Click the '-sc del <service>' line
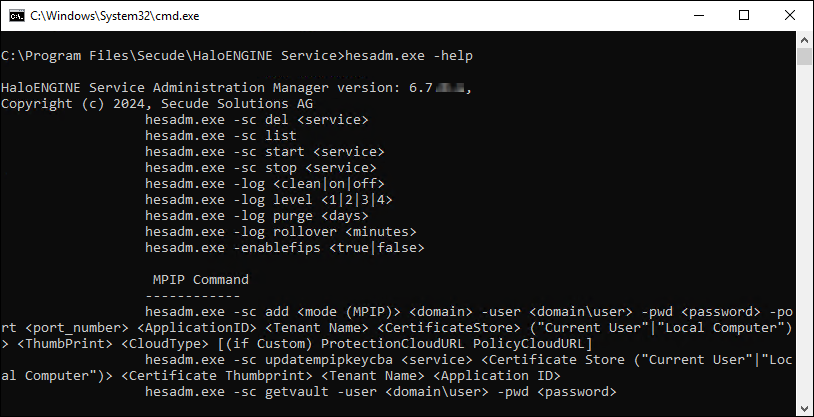 pyautogui.click(x=256, y=119)
